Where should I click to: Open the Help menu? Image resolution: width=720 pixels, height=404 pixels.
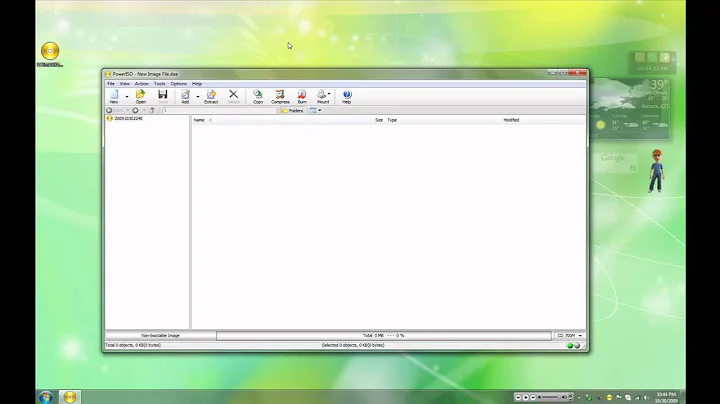click(x=197, y=84)
